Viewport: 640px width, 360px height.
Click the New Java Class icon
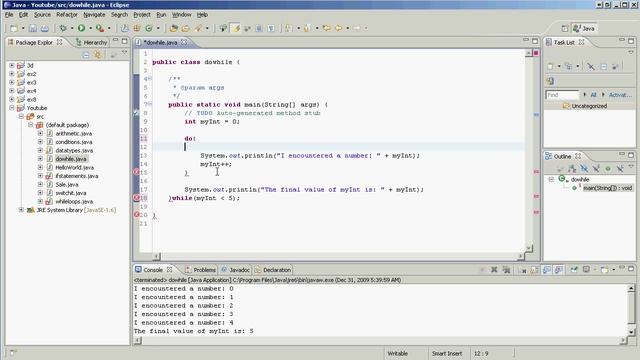point(149,28)
